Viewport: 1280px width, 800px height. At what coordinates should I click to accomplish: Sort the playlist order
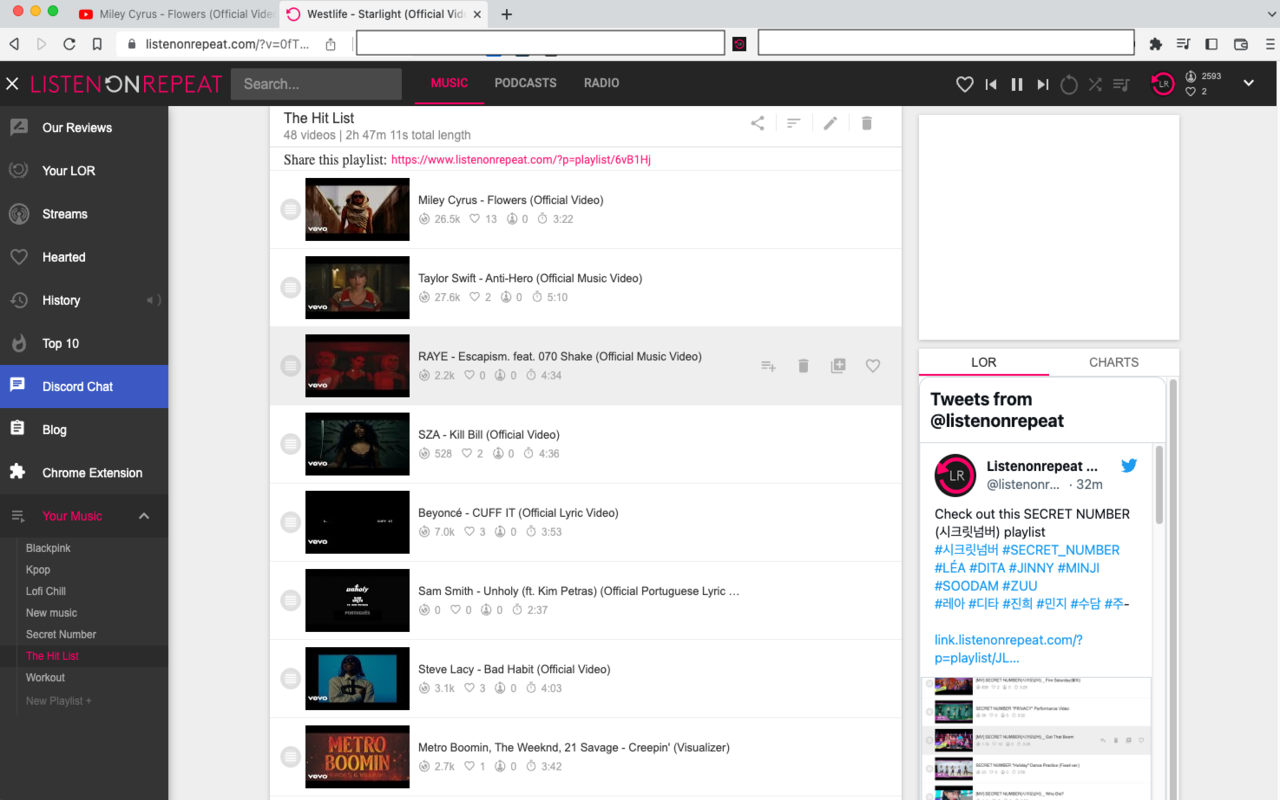[793, 122]
